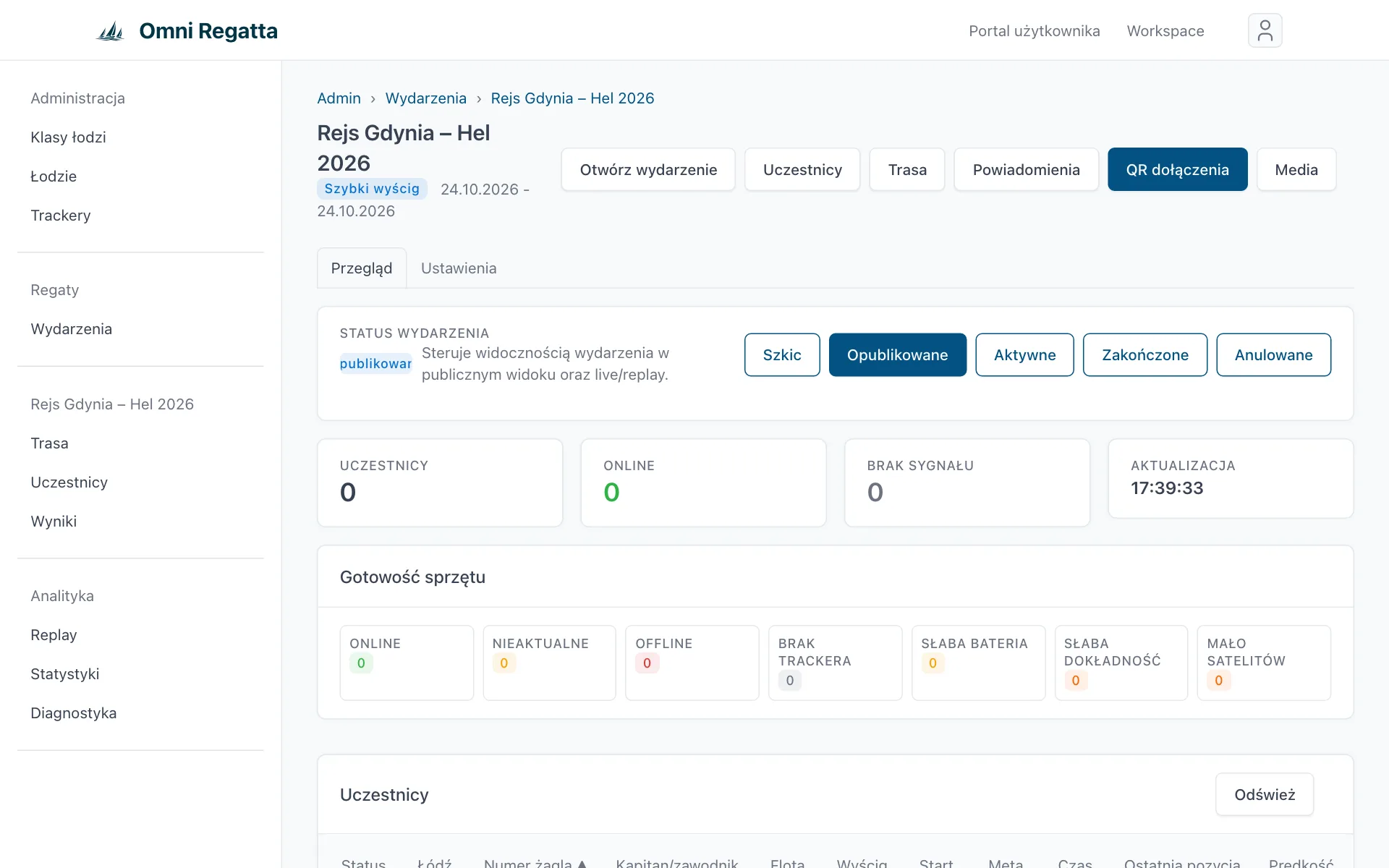Switch to the Przegląd tab
The image size is (1389, 868).
(x=362, y=268)
